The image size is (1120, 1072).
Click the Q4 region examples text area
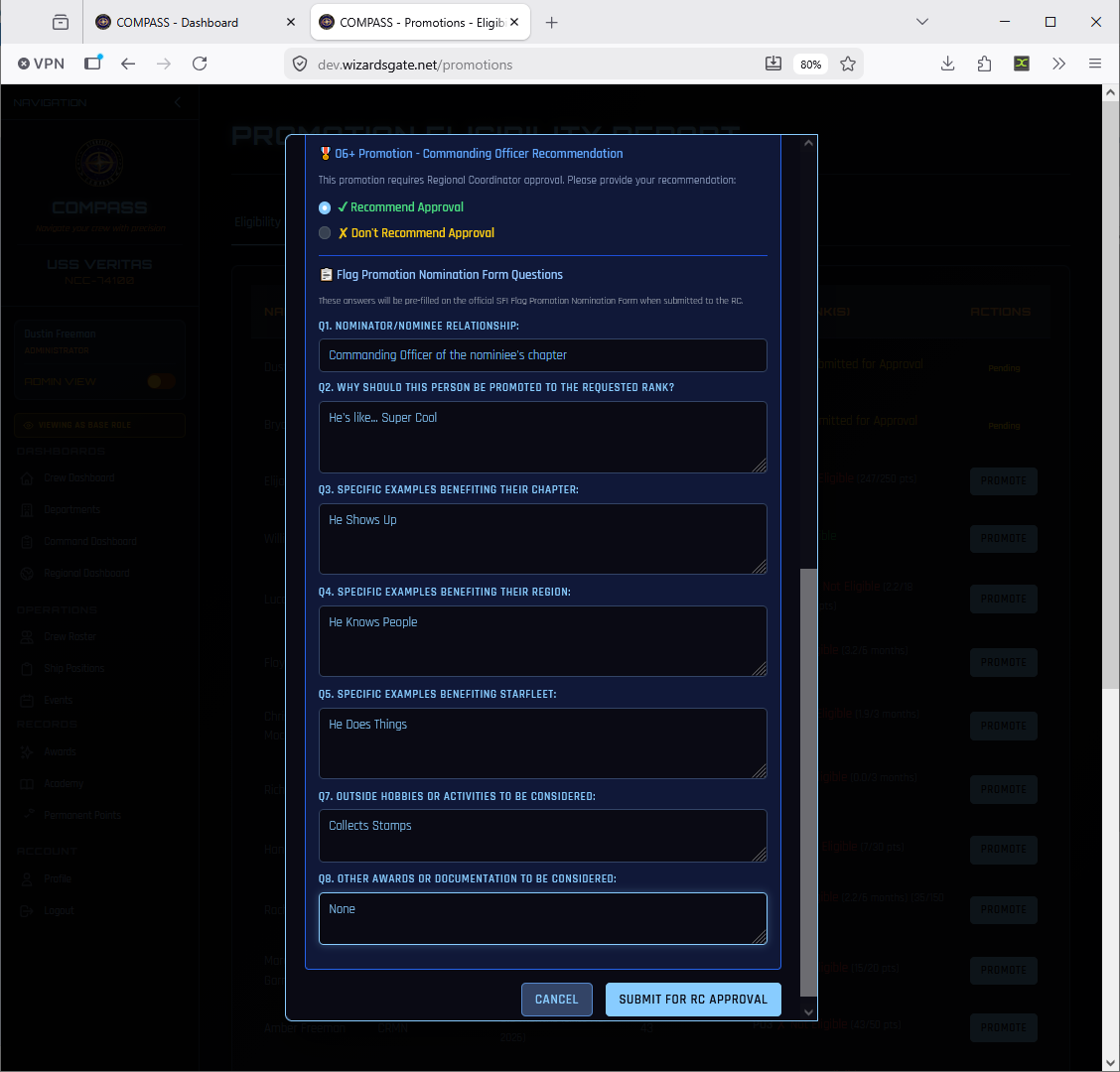542,641
